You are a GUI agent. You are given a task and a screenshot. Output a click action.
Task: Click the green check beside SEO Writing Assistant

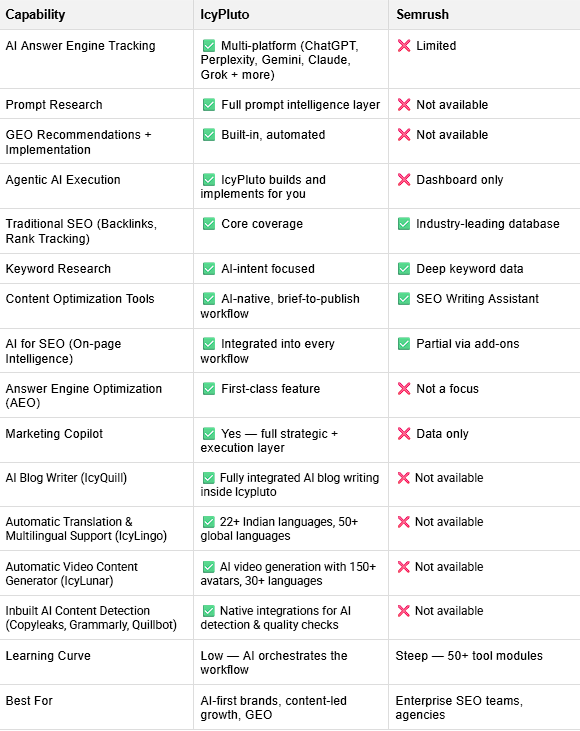point(404,298)
